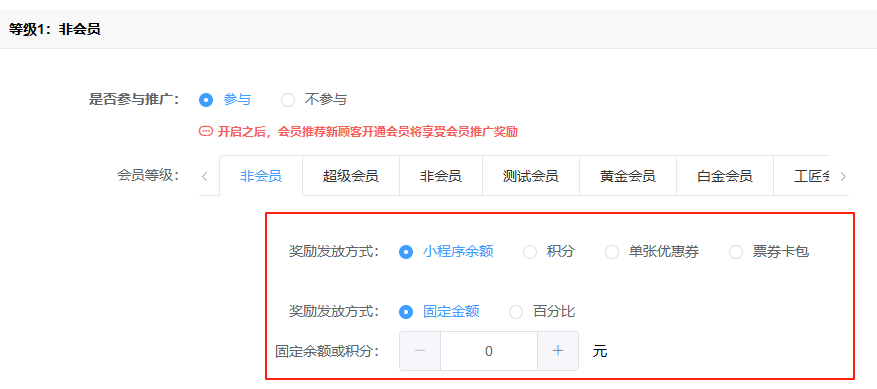Switch to the 超级会员 tab
The image size is (877, 389).
[351, 176]
